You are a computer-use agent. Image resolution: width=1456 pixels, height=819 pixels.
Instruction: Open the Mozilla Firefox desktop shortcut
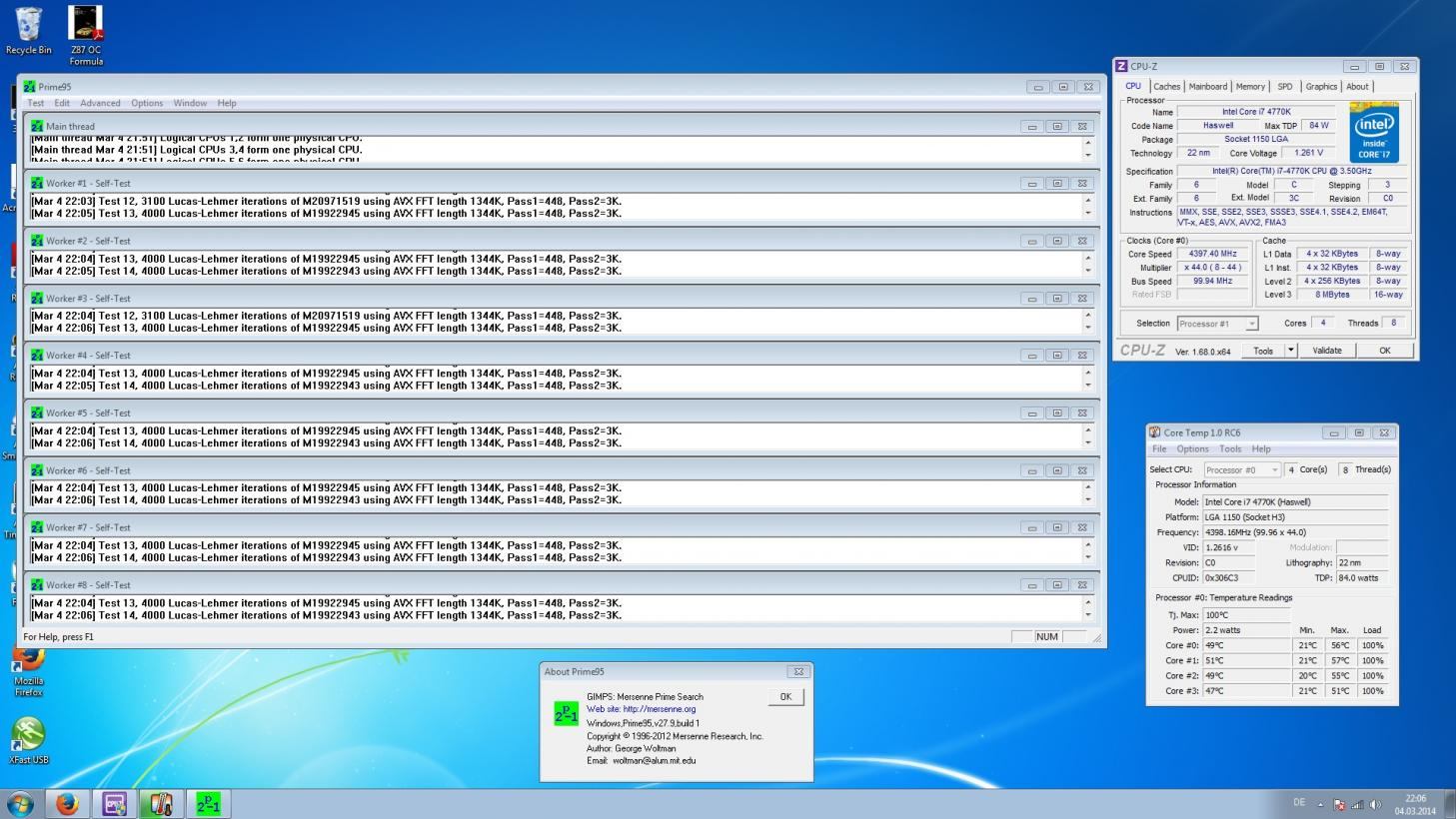28,670
